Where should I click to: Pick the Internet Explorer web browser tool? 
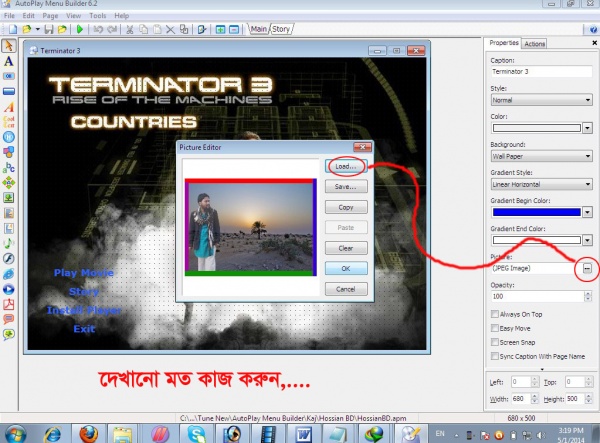(x=9, y=274)
